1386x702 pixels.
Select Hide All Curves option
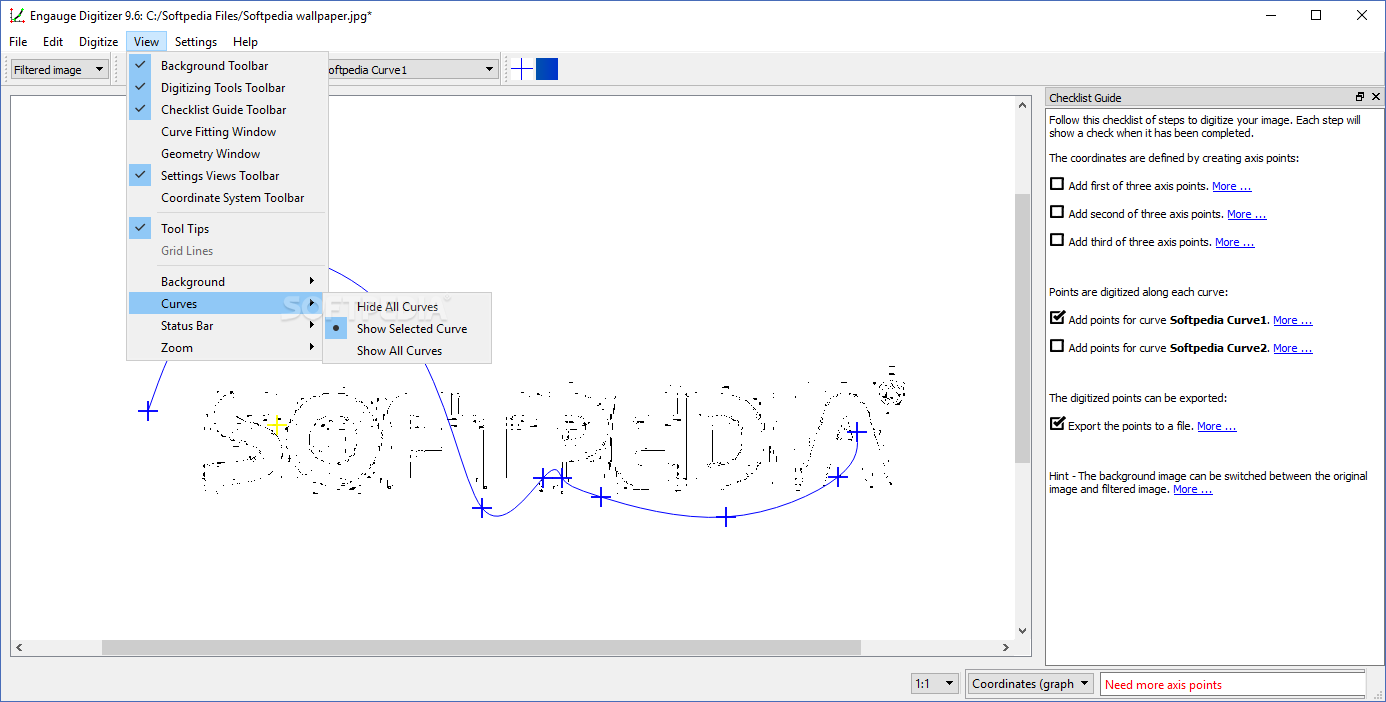pos(407,307)
